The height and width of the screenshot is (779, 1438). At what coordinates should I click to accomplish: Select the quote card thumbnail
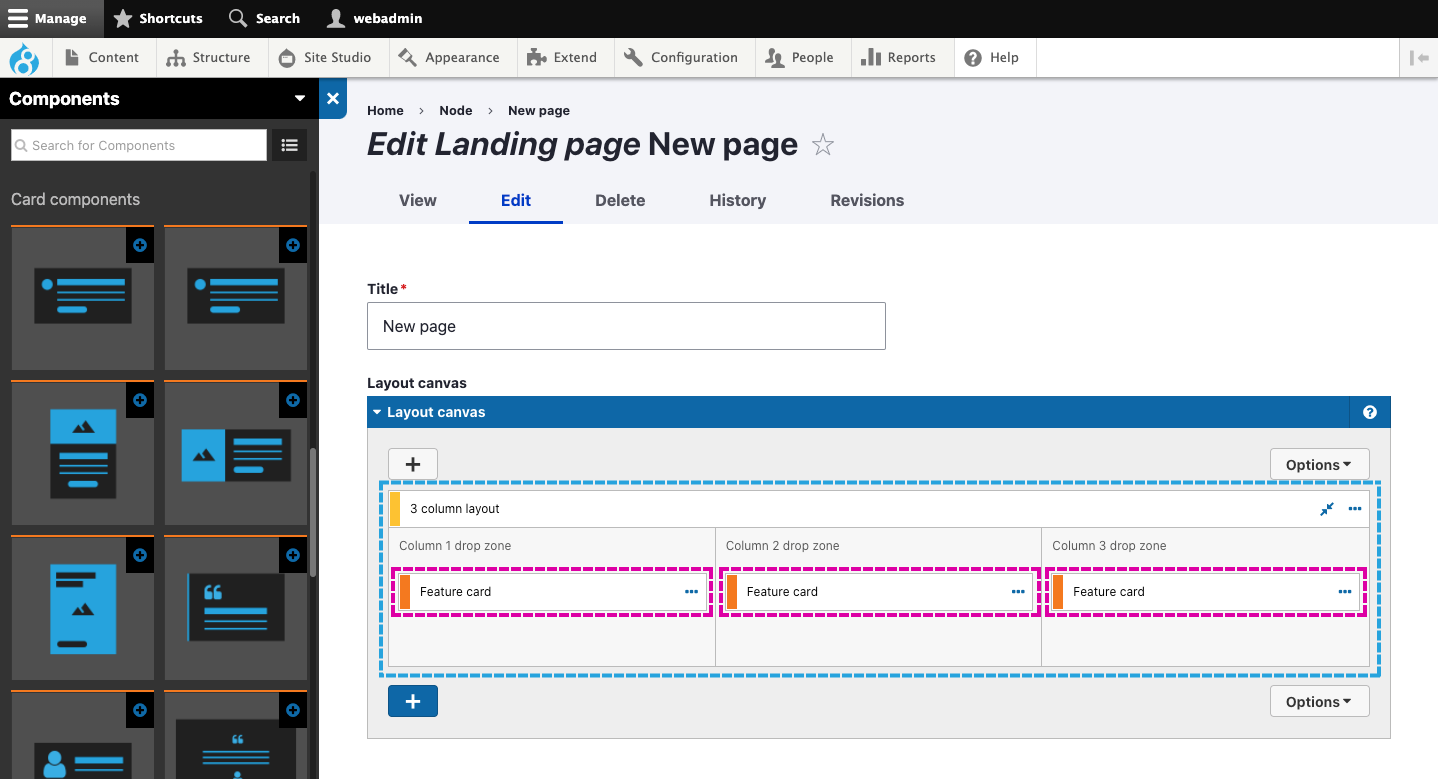236,608
